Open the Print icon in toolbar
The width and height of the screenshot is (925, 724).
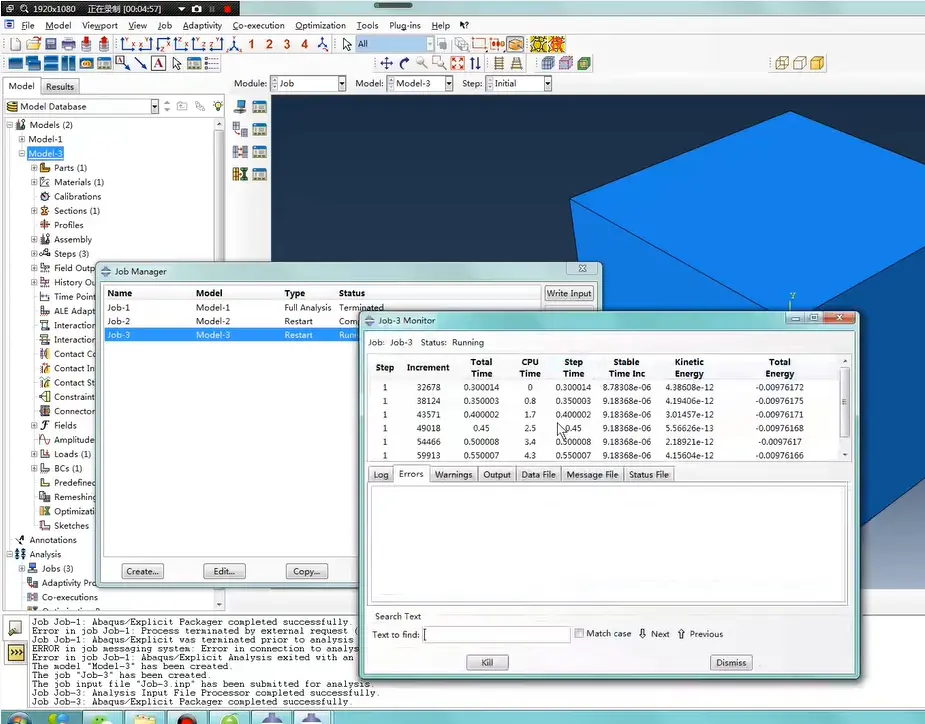click(x=68, y=44)
